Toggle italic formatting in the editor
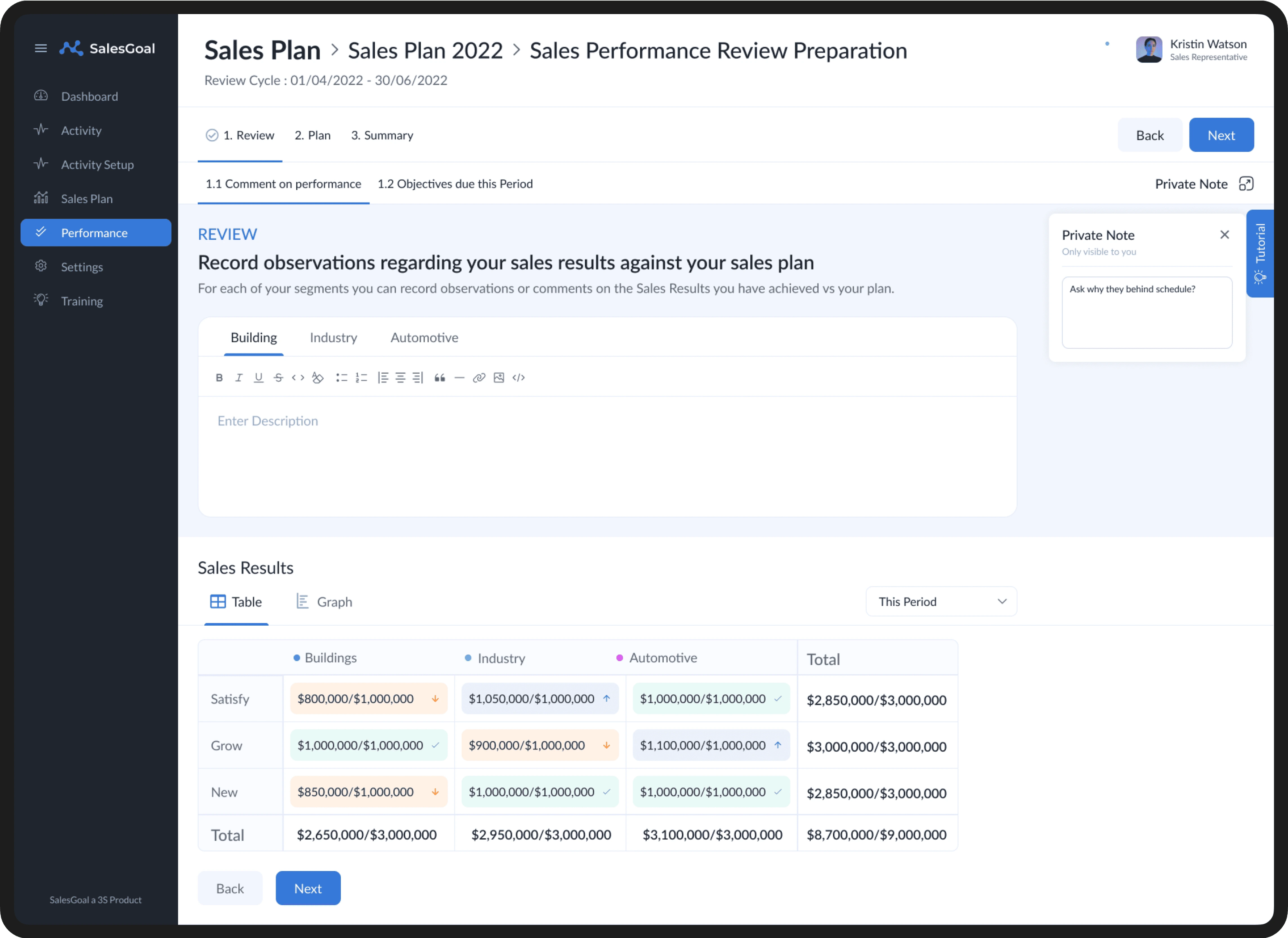This screenshot has width=1288, height=938. [x=238, y=378]
